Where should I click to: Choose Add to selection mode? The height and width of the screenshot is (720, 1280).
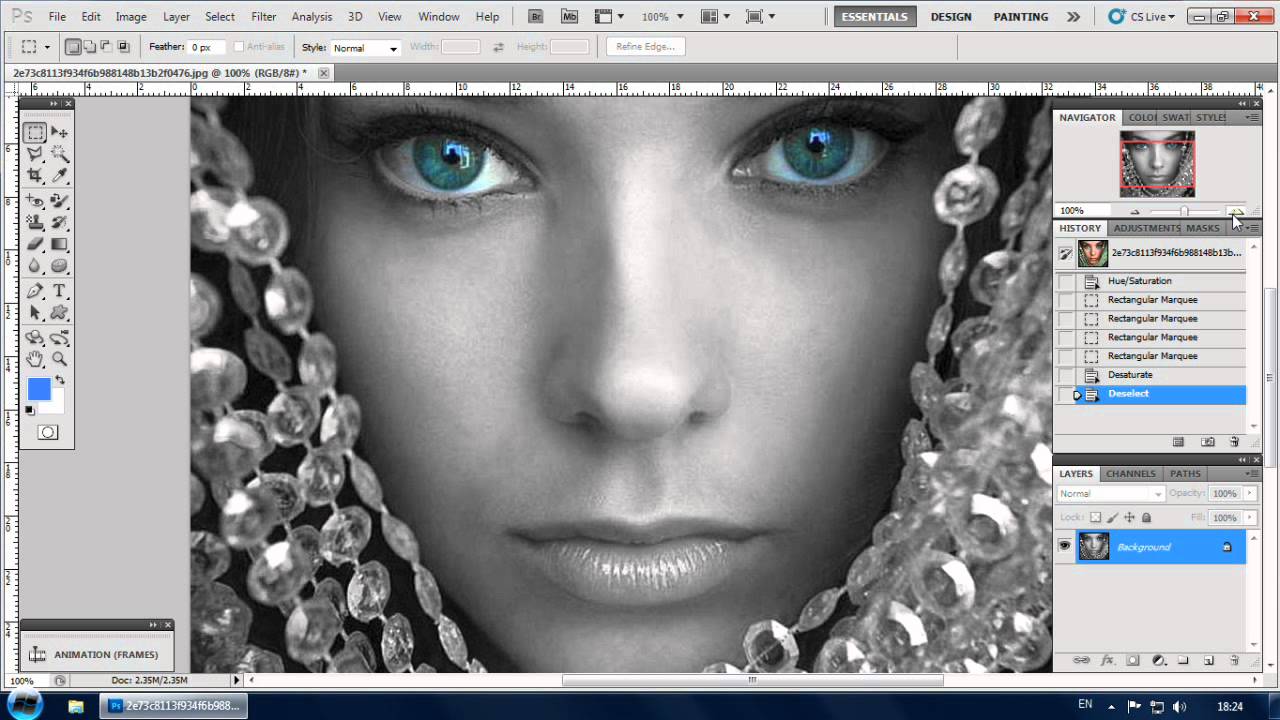[89, 47]
